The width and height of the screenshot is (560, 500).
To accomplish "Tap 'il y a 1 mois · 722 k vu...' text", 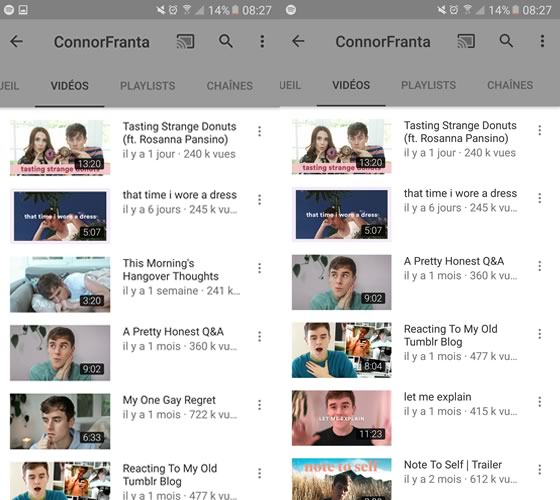I will [180, 415].
